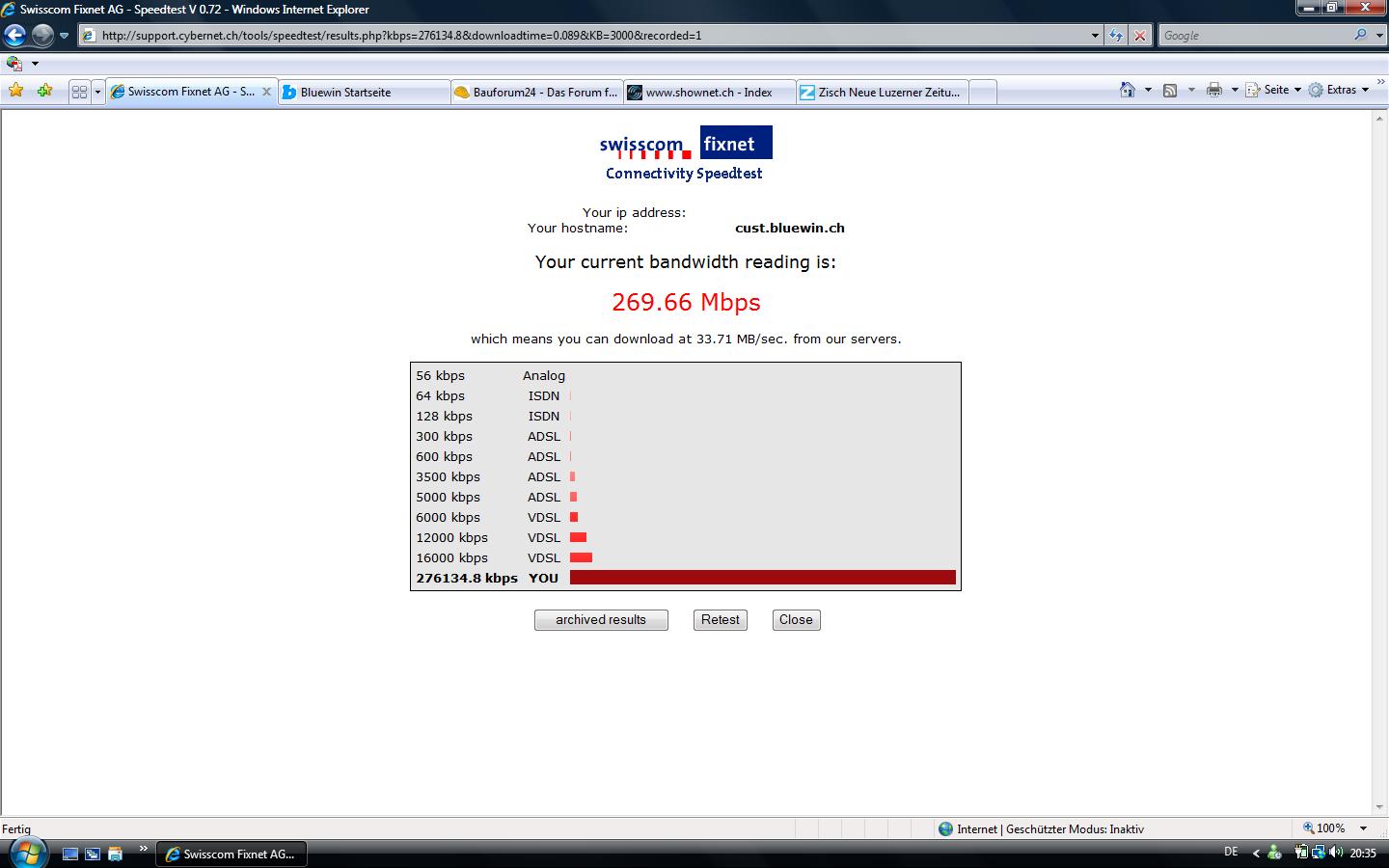This screenshot has width=1389, height=868.
Task: Switch to the Zisch Neue Luzerner Zeitung tab
Action: [882, 93]
